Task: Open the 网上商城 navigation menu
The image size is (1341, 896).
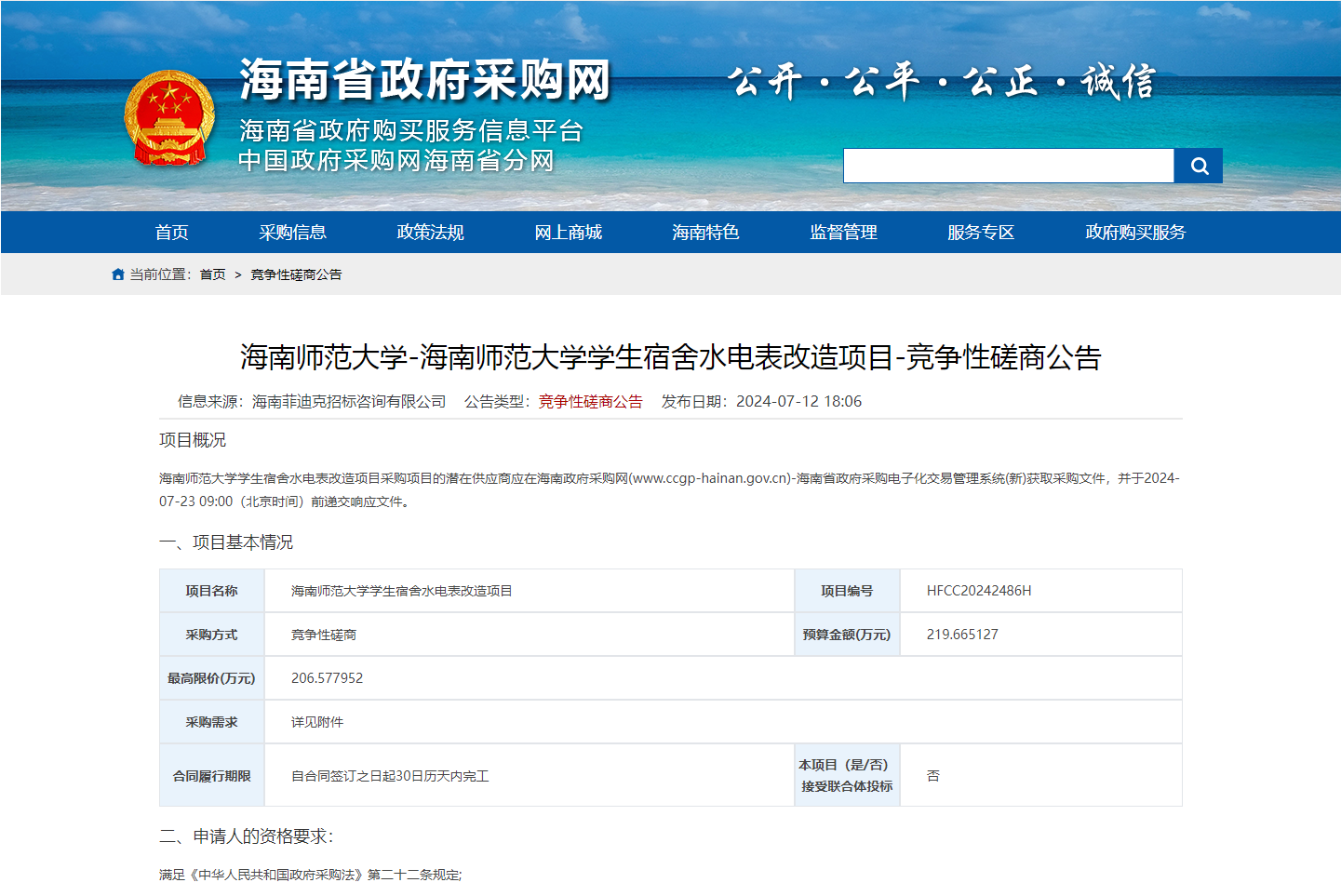Action: pyautogui.click(x=568, y=233)
